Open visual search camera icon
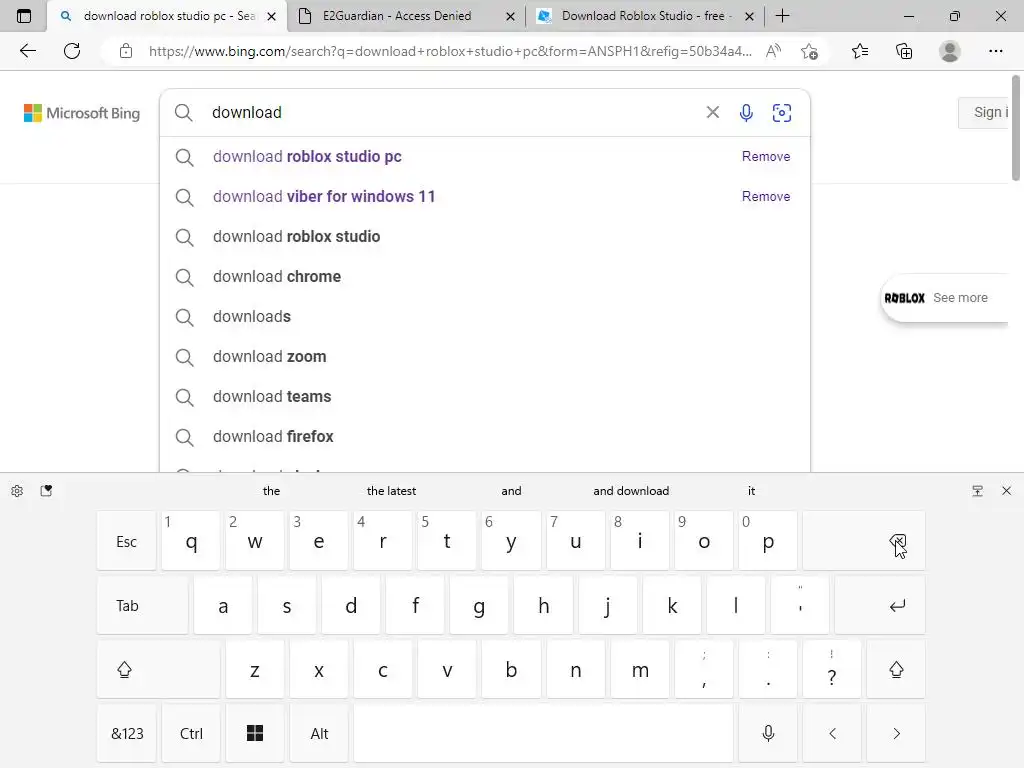The width and height of the screenshot is (1024, 768). coord(782,113)
